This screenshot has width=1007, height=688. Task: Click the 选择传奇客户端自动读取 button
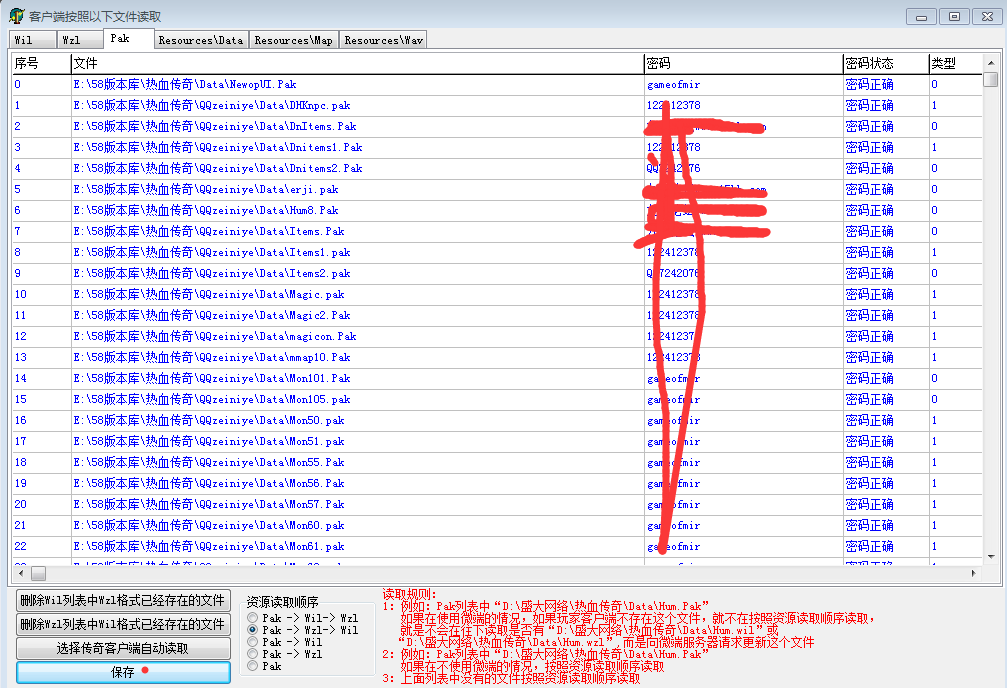coord(123,648)
